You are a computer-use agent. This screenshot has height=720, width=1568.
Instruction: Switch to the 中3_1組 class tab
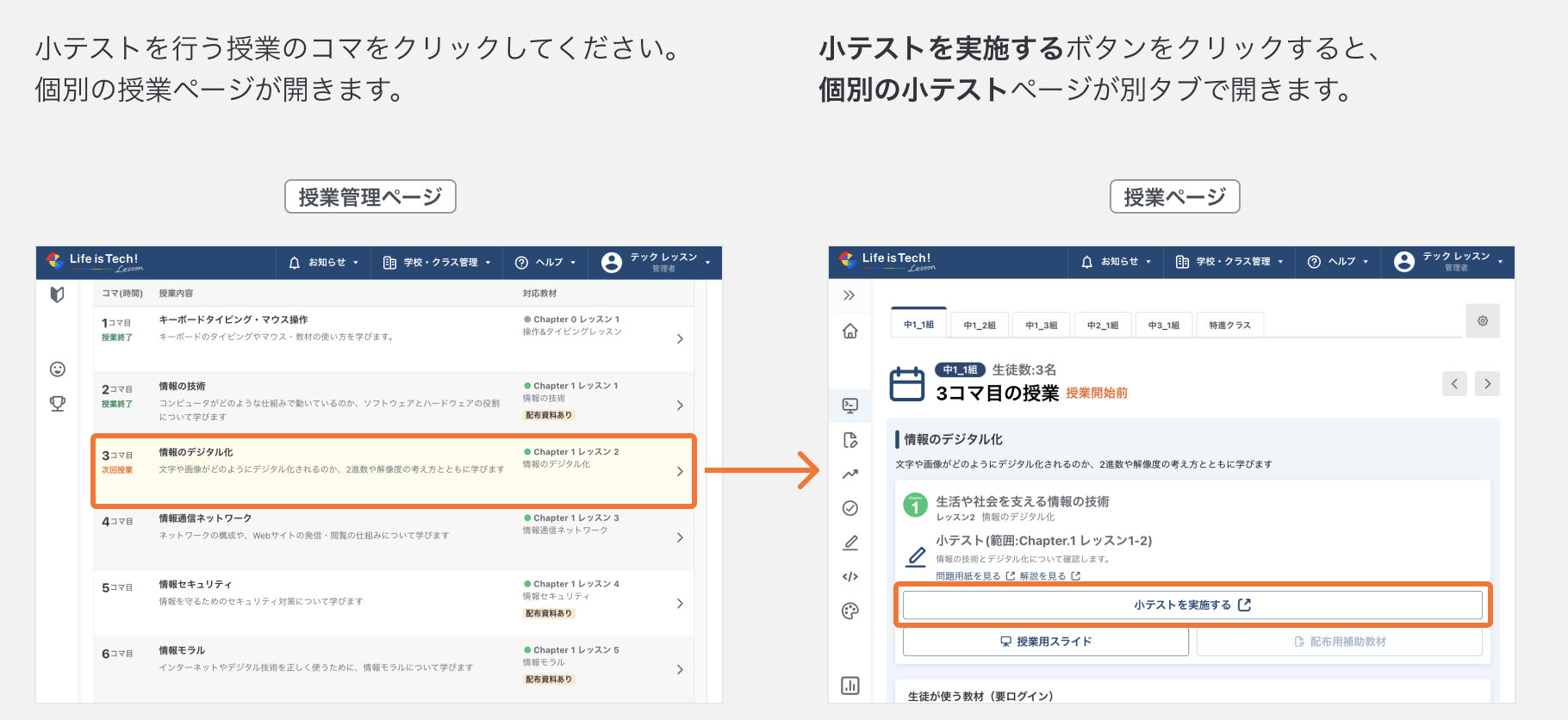[x=1164, y=325]
